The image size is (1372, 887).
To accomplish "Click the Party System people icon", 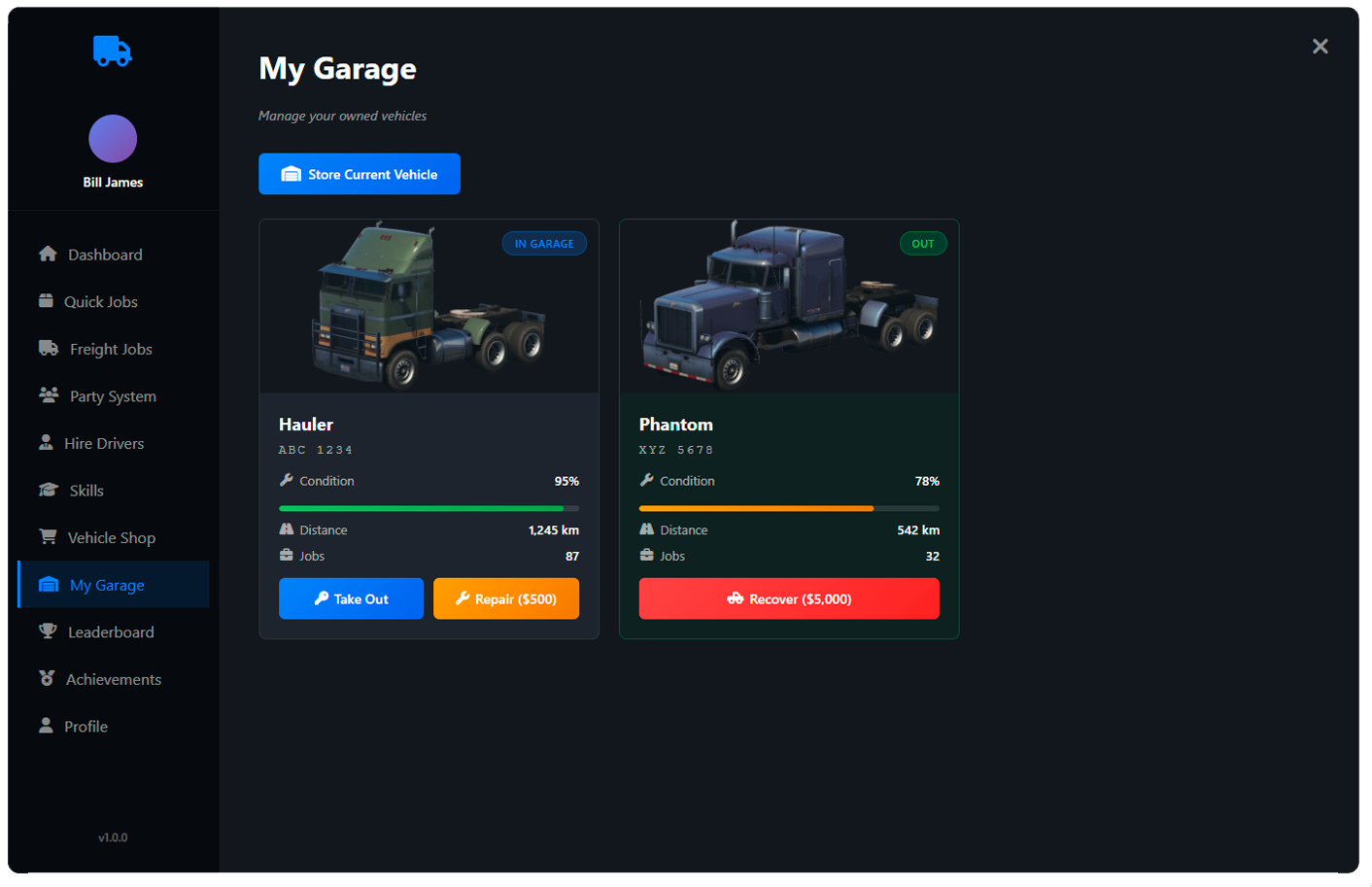I will click(x=49, y=394).
